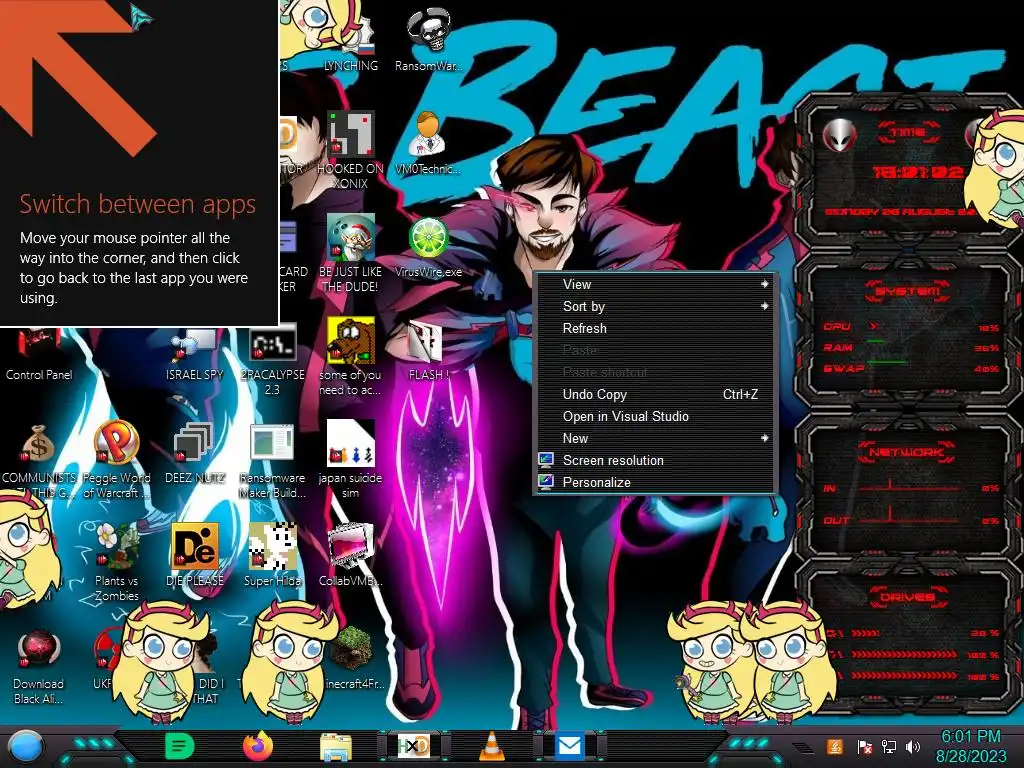Open the FLASH ! desktop icon
Viewport: 1024px width, 768px height.
click(428, 351)
